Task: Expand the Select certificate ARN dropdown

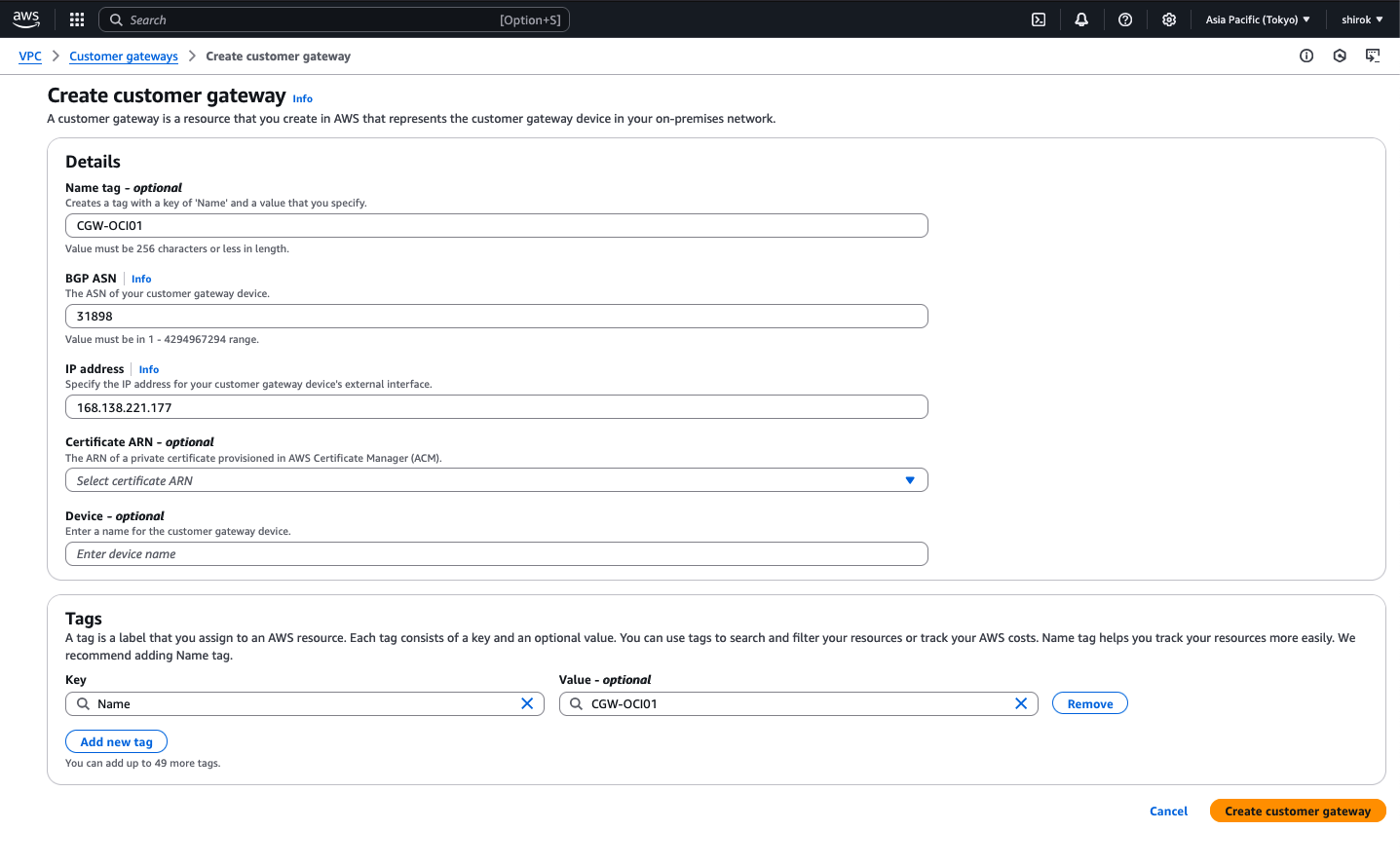Action: pyautogui.click(x=496, y=480)
